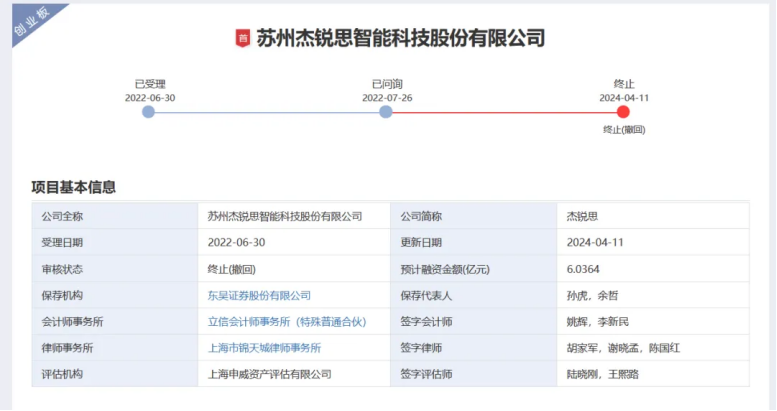Click the 姚辉, 李新民 signing accountants cell
This screenshot has width=777, height=411.
point(598,322)
